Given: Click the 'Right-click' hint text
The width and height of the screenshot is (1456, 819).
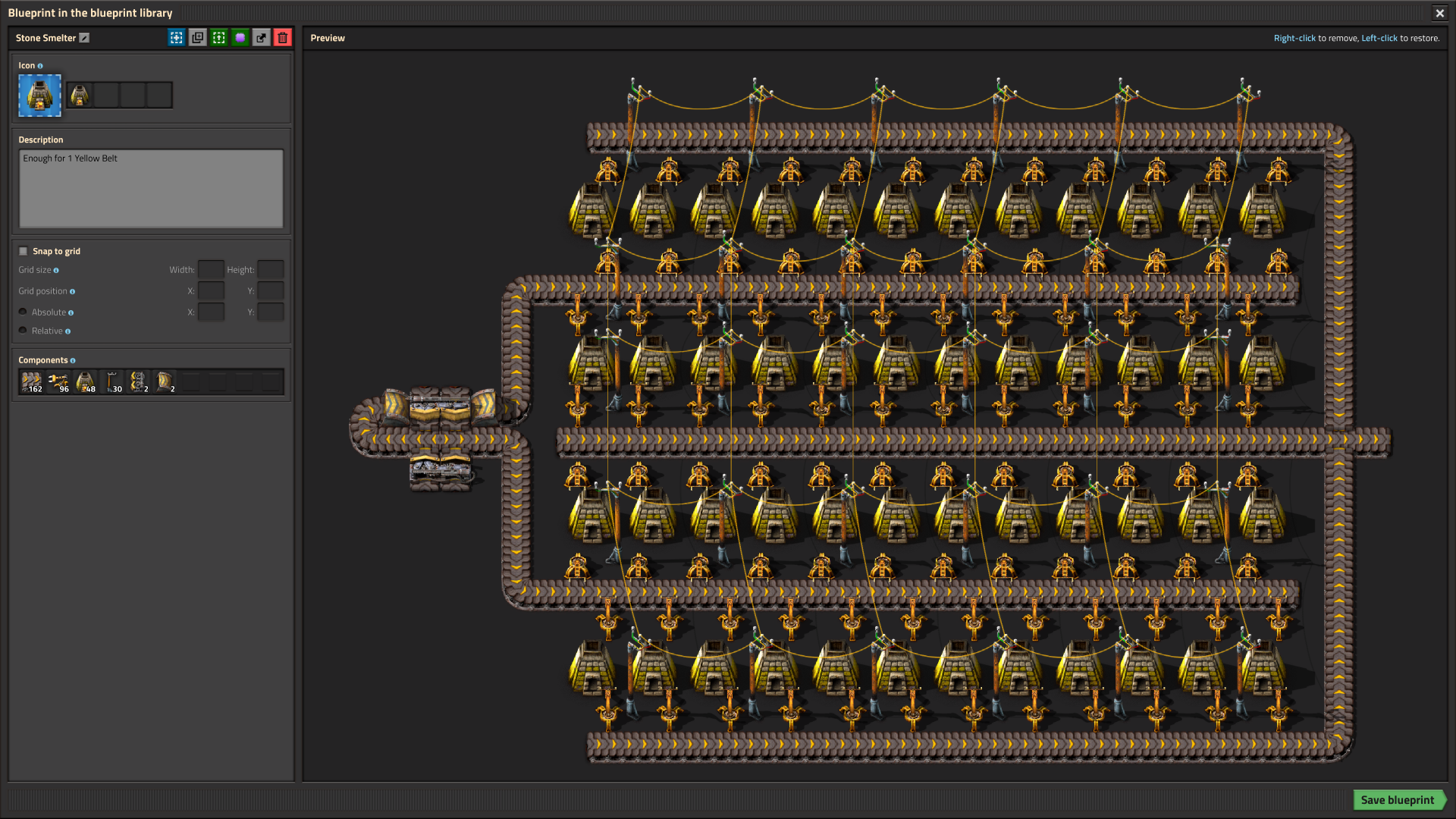Looking at the screenshot, I should (x=1294, y=39).
